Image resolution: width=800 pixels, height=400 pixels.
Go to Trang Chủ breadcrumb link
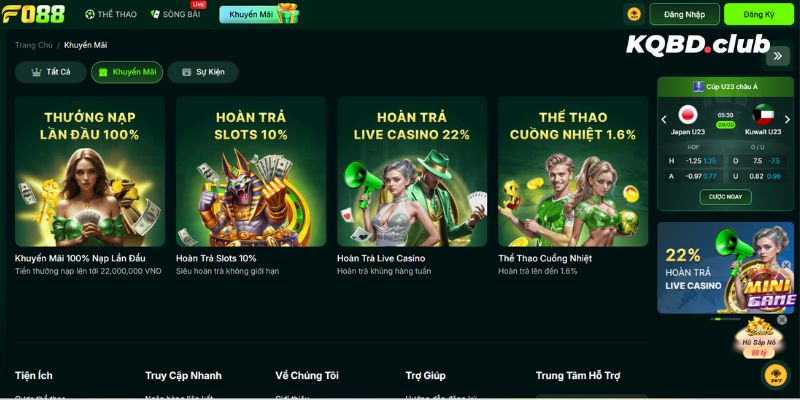tap(34, 45)
